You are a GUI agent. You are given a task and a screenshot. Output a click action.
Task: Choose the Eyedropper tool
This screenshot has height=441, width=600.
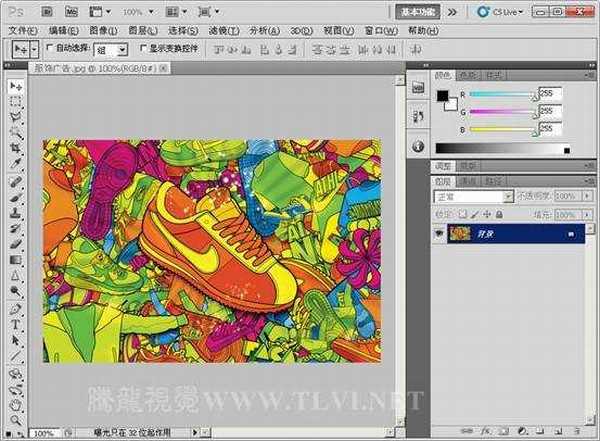click(x=16, y=162)
